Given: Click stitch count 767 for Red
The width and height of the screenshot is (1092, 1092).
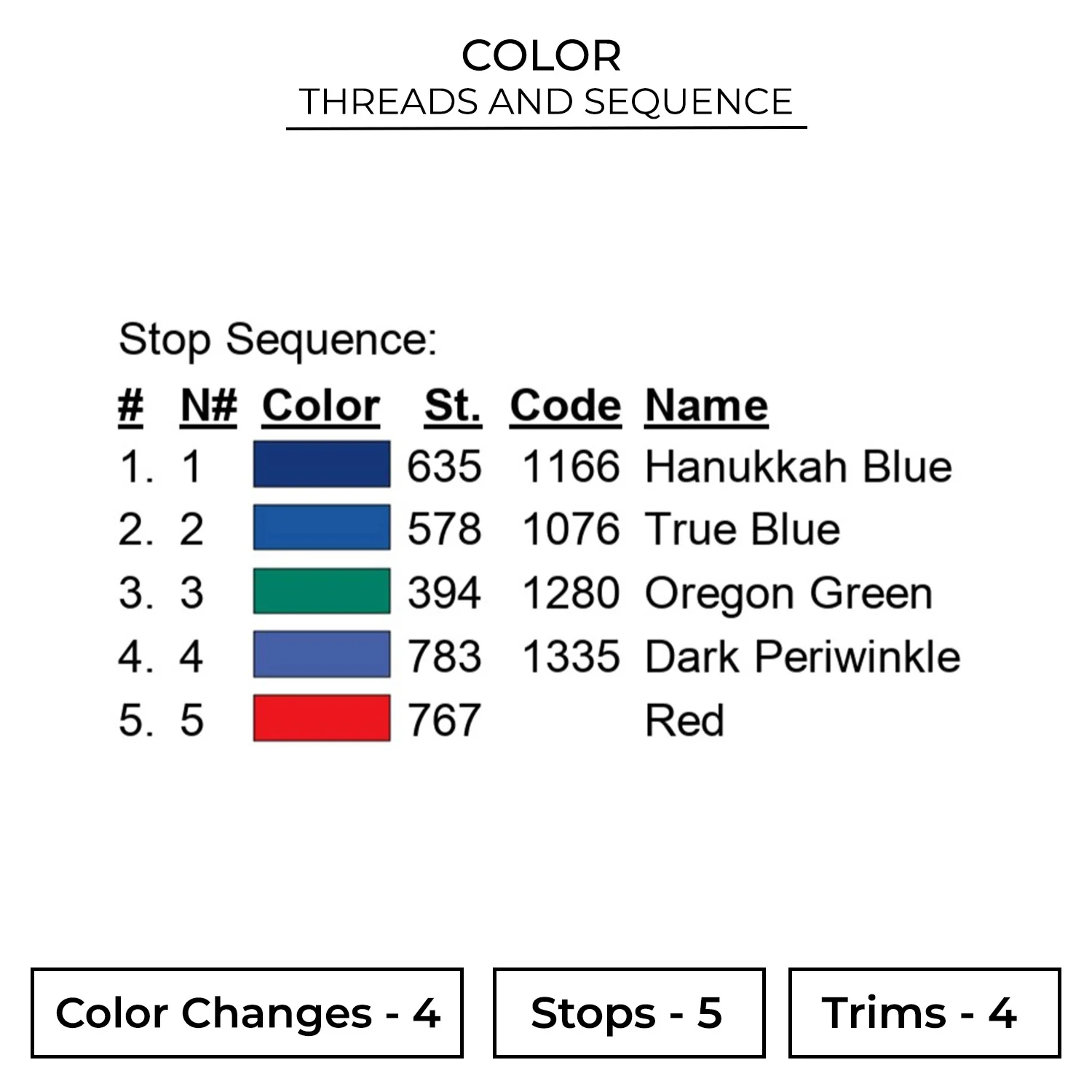Looking at the screenshot, I should click(443, 721).
